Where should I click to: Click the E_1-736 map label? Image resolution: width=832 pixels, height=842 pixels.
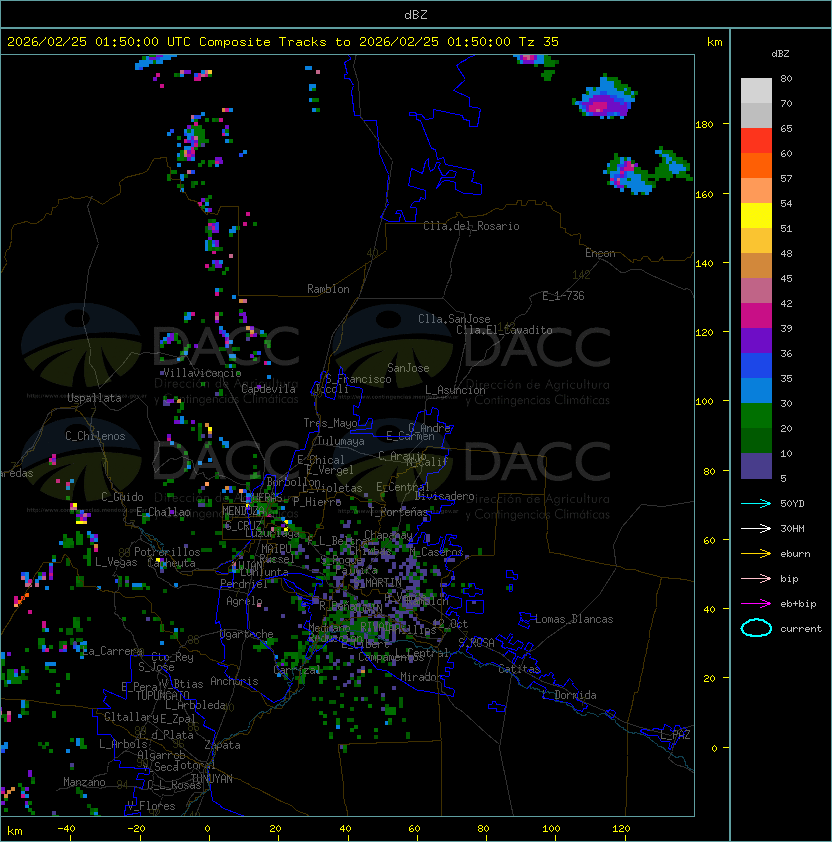[x=563, y=296]
